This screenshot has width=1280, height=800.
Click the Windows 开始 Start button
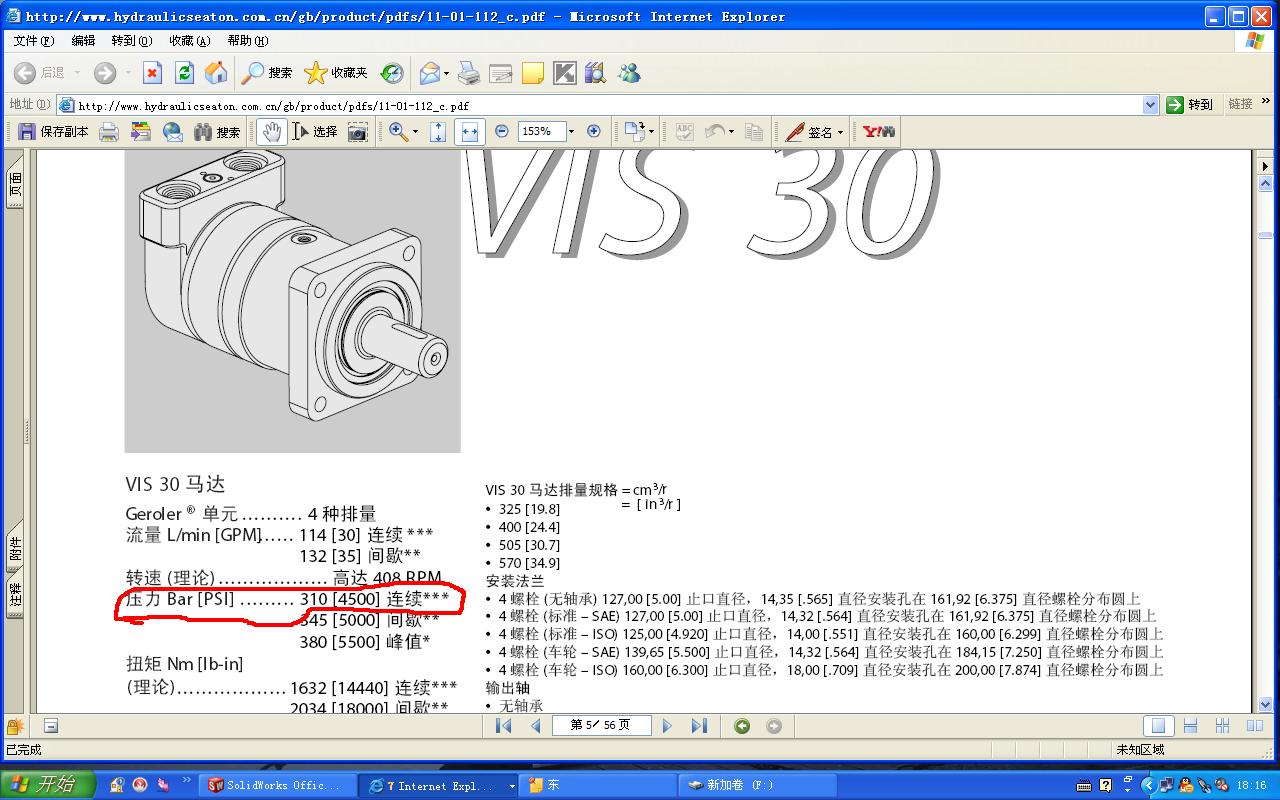pyautogui.click(x=48, y=785)
